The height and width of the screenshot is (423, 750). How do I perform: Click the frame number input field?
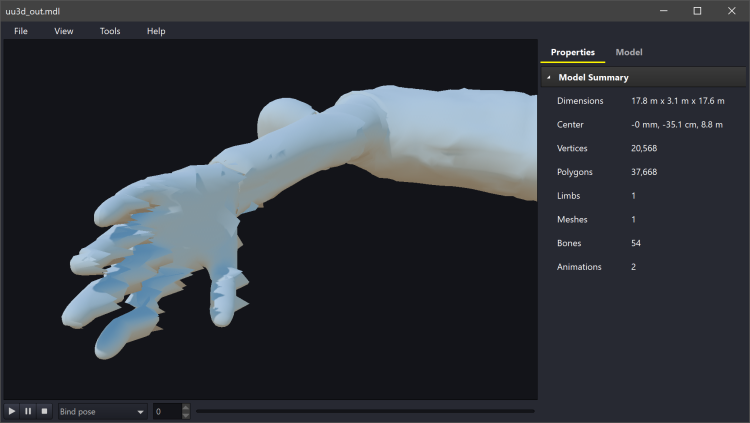coord(166,411)
